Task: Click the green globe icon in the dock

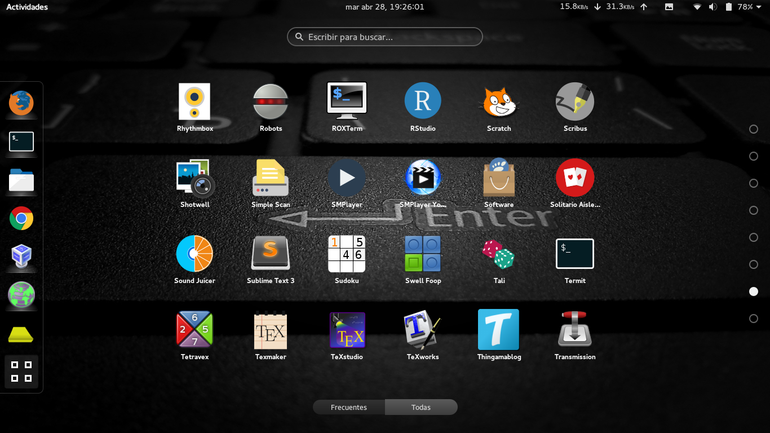Action: (21, 295)
